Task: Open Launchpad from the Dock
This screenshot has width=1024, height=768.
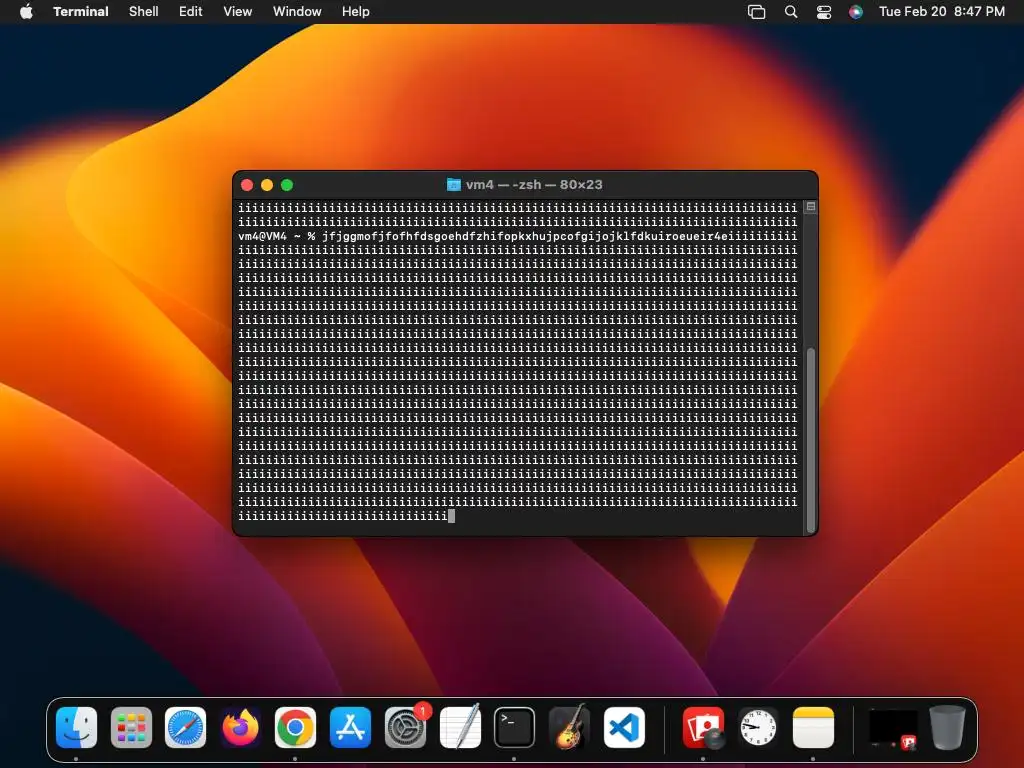Action: [x=131, y=727]
